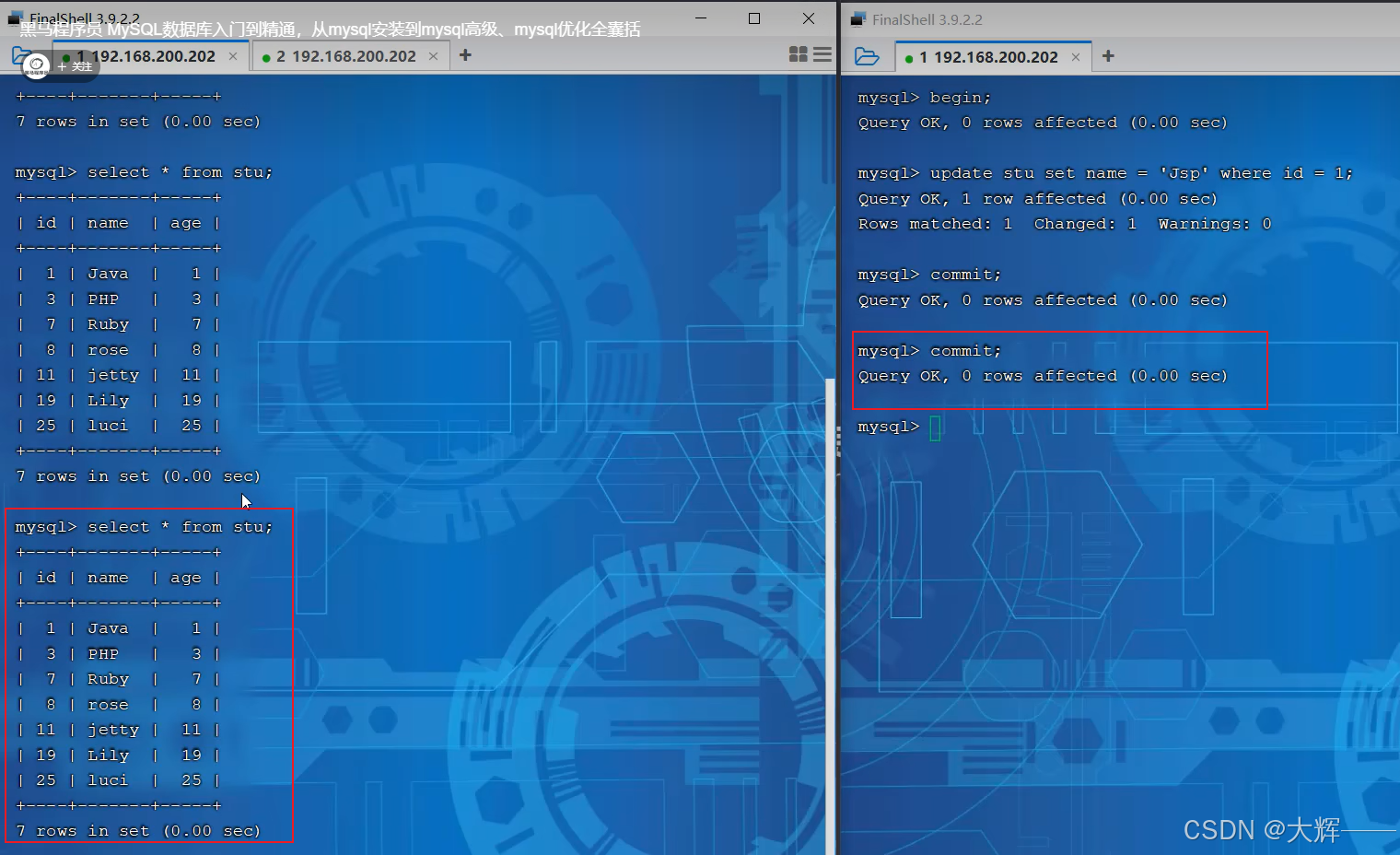Click 'PHP' in the lower result table
Viewport: 1400px width, 855px height.
pos(103,654)
